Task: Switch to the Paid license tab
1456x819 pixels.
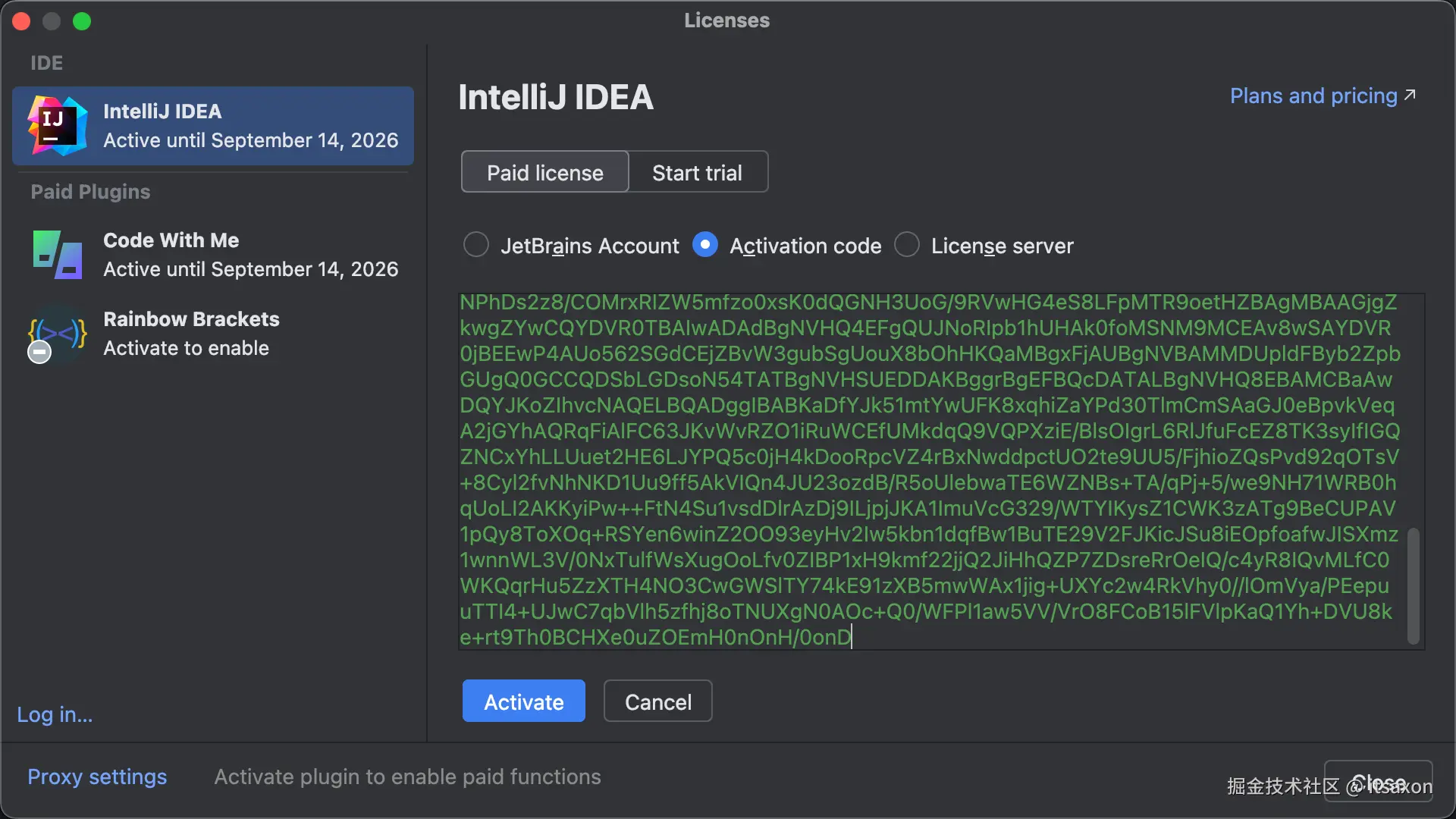Action: [x=544, y=172]
